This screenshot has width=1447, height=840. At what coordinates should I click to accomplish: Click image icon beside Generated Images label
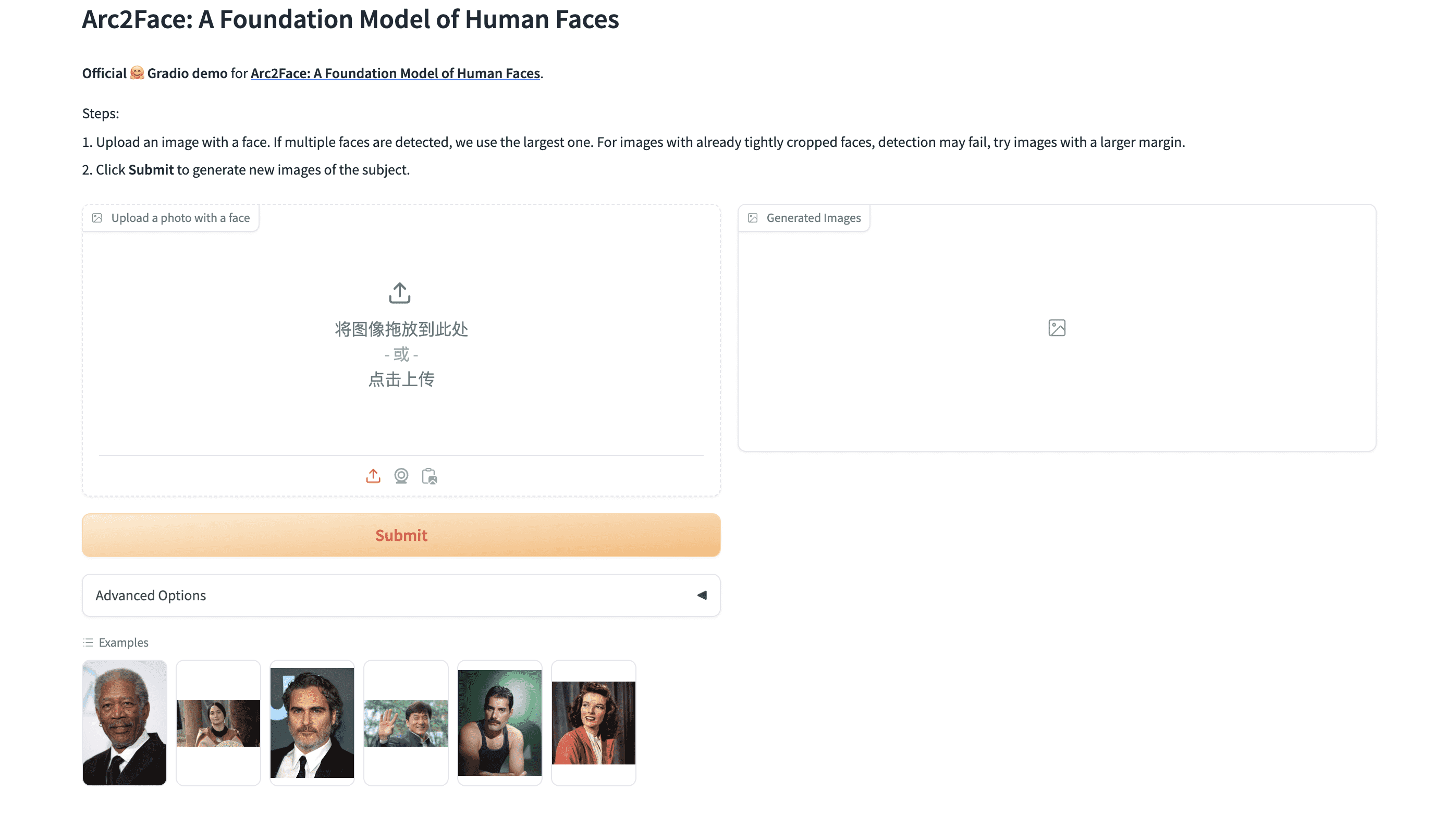(x=753, y=218)
